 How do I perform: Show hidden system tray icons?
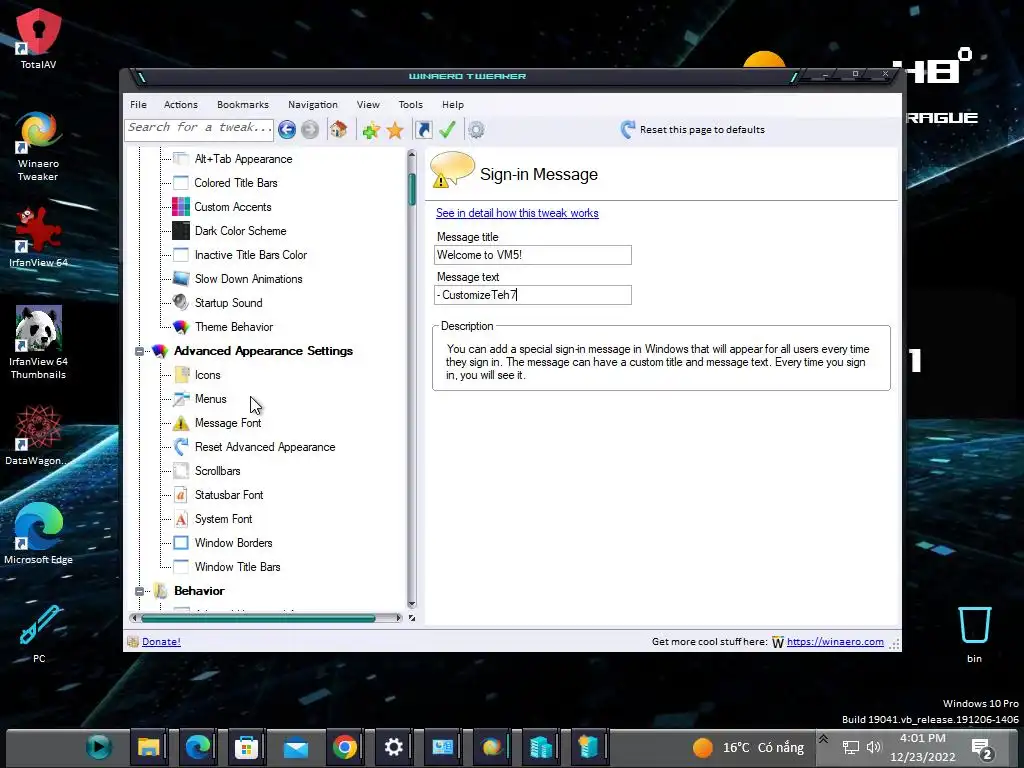click(823, 739)
